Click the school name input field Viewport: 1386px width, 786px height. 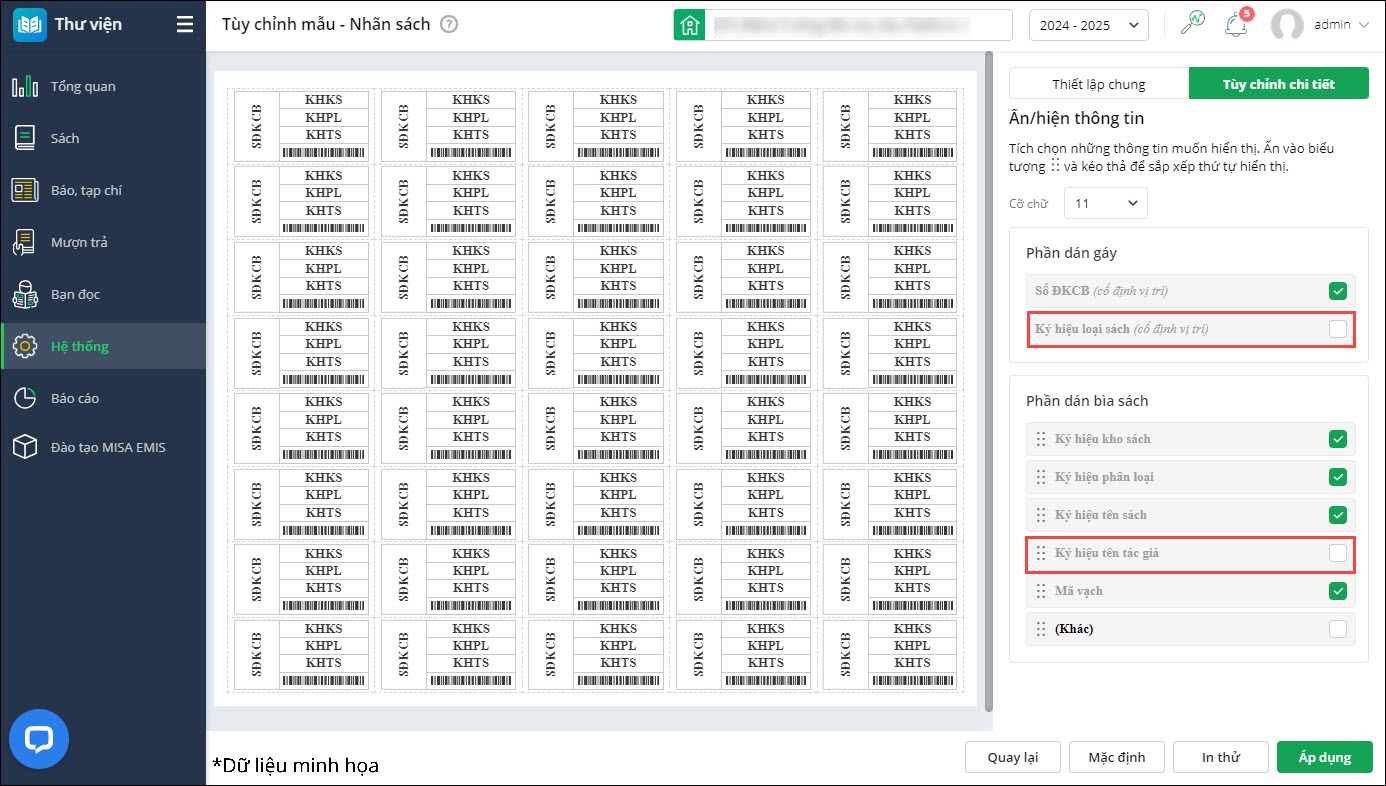point(858,25)
